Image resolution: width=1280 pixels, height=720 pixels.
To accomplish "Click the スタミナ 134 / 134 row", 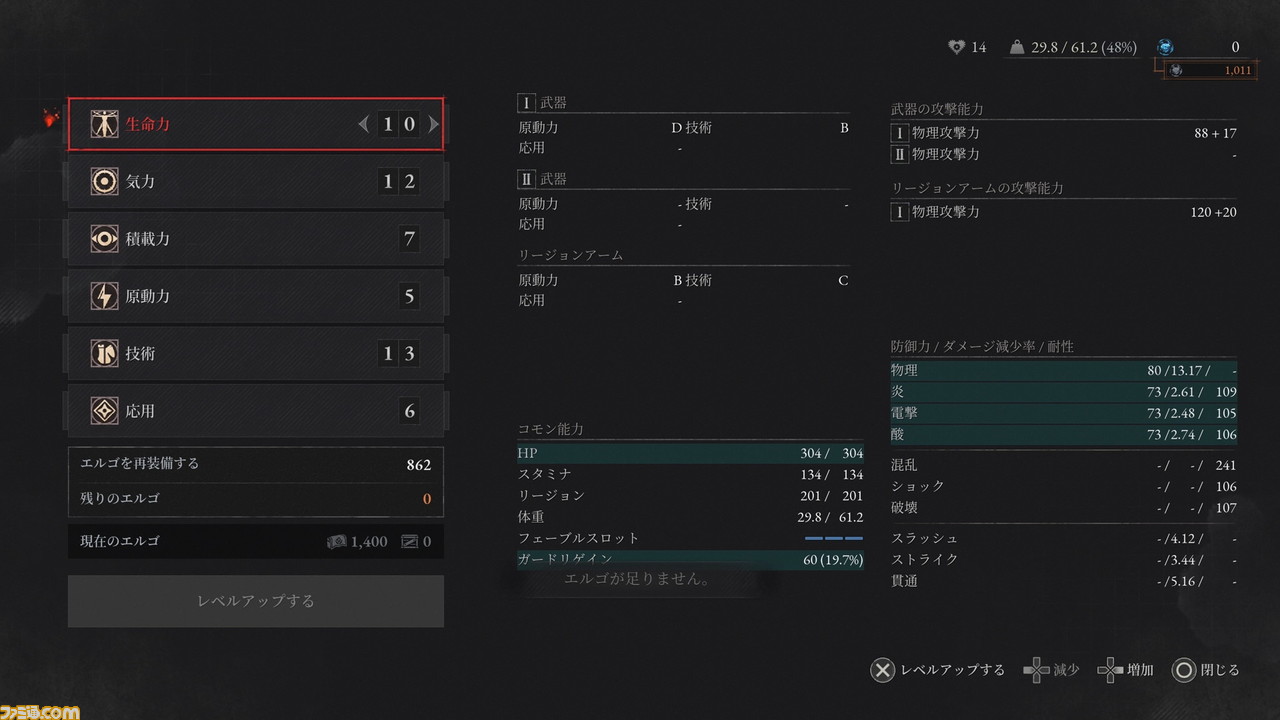I will tap(690, 474).
